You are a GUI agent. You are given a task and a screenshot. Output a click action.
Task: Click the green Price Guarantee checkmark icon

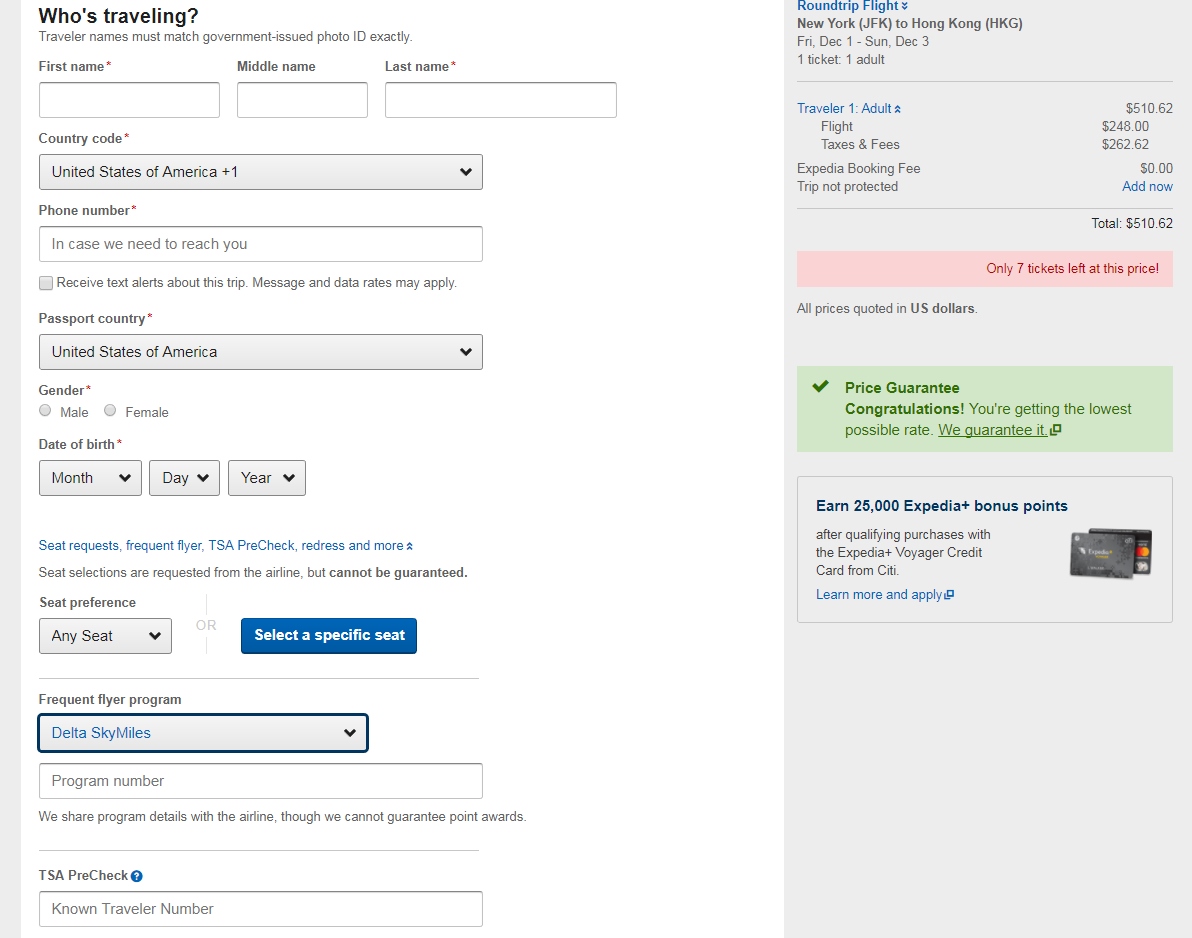point(820,387)
